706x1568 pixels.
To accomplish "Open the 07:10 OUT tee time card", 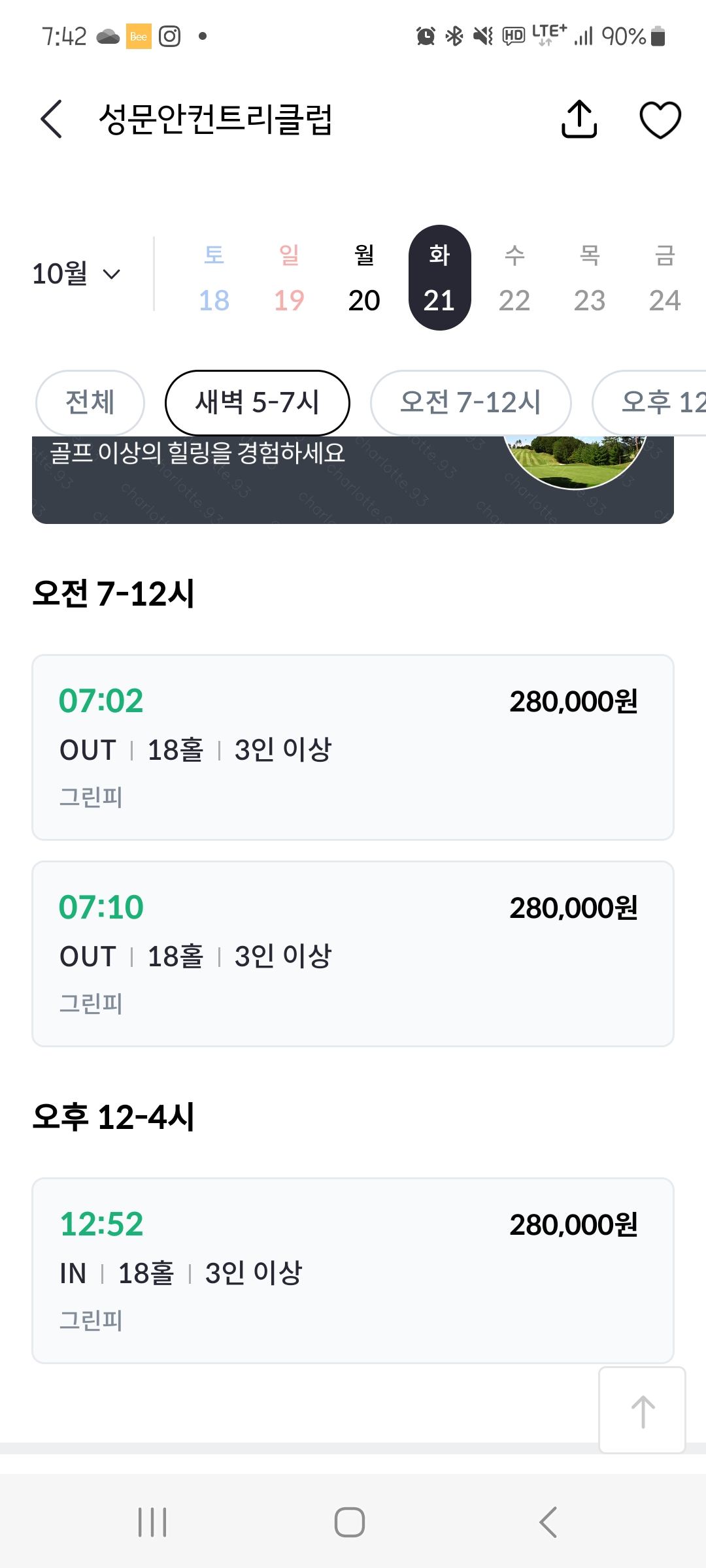I will pos(353,953).
